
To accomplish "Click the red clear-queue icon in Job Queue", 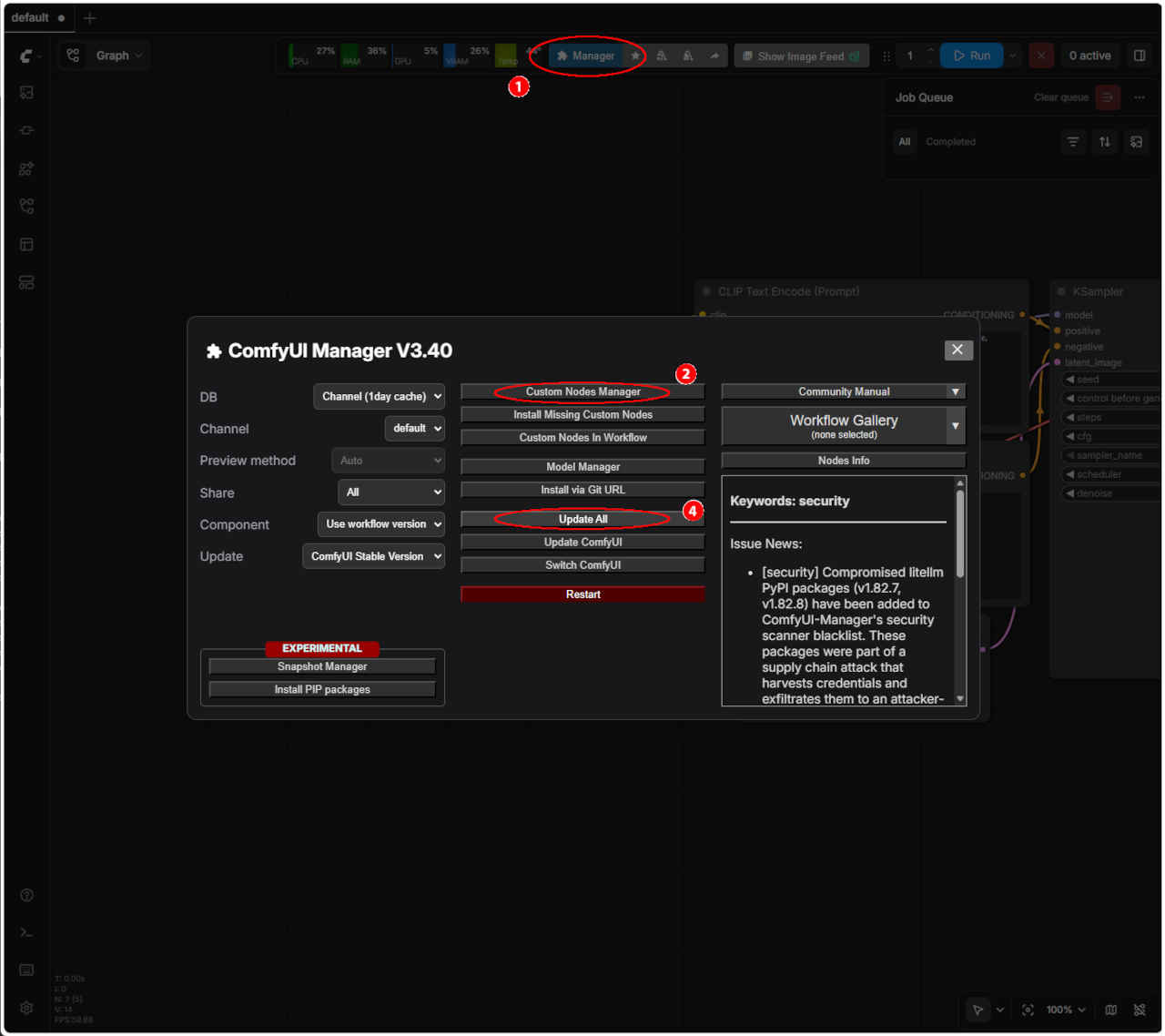I will pos(1108,97).
